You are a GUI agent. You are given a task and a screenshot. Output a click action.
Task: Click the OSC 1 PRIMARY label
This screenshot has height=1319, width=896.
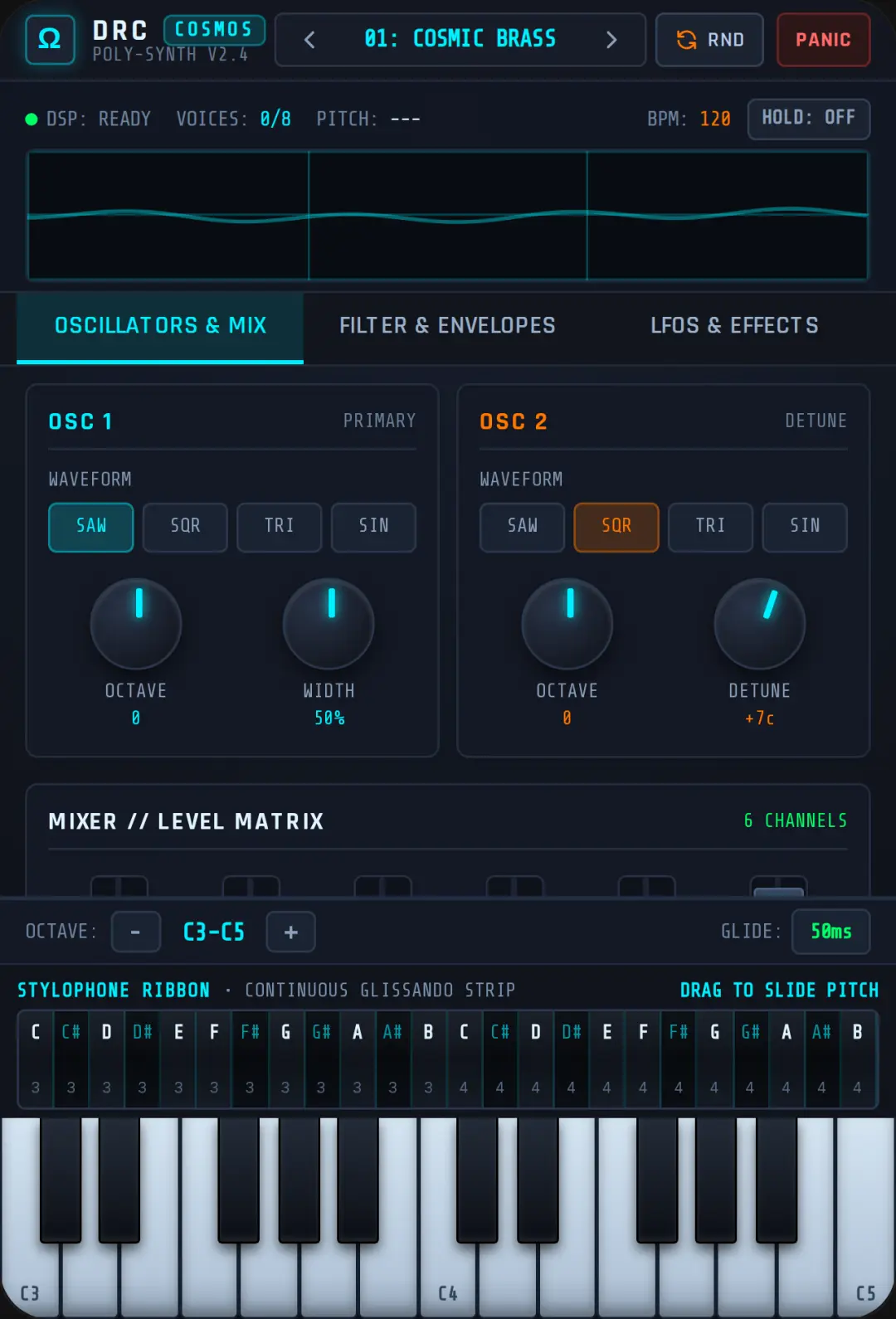[x=379, y=421]
